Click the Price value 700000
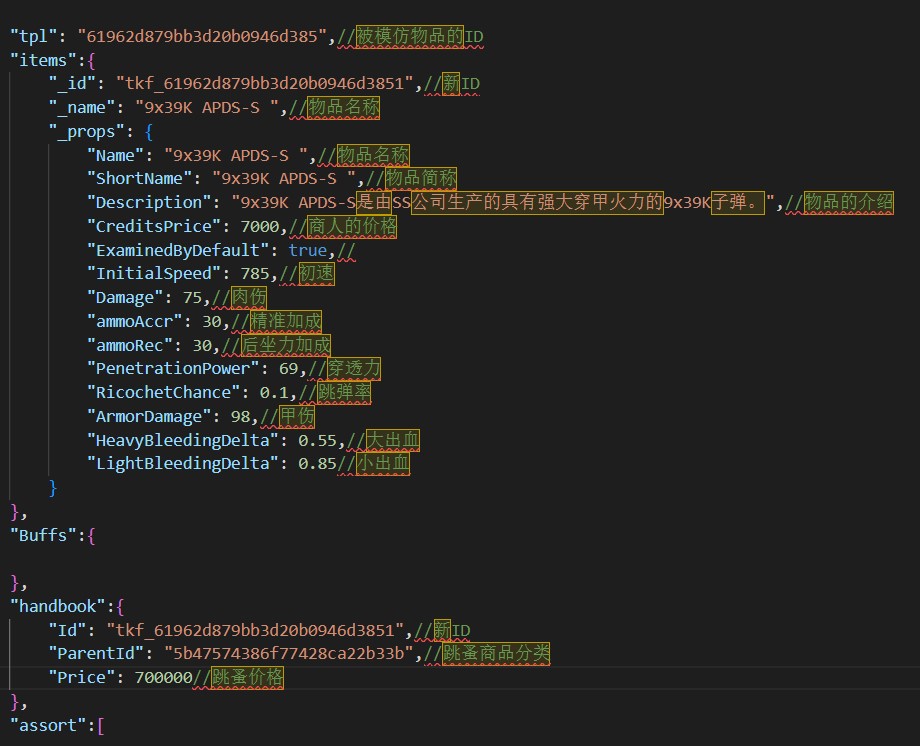The image size is (920, 746). pyautogui.click(x=164, y=678)
